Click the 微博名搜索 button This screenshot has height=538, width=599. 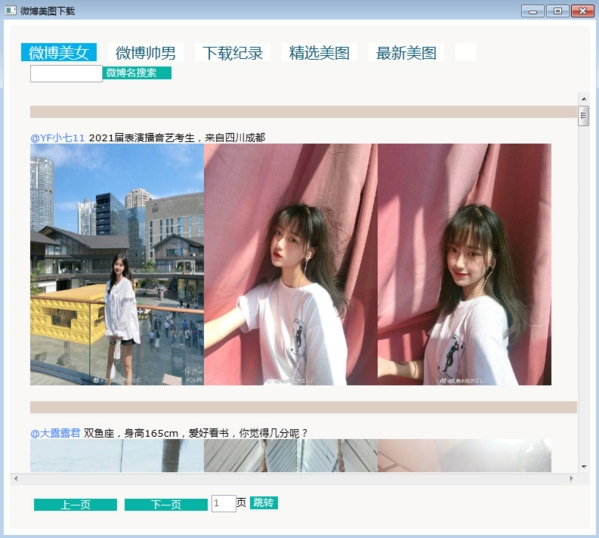137,73
